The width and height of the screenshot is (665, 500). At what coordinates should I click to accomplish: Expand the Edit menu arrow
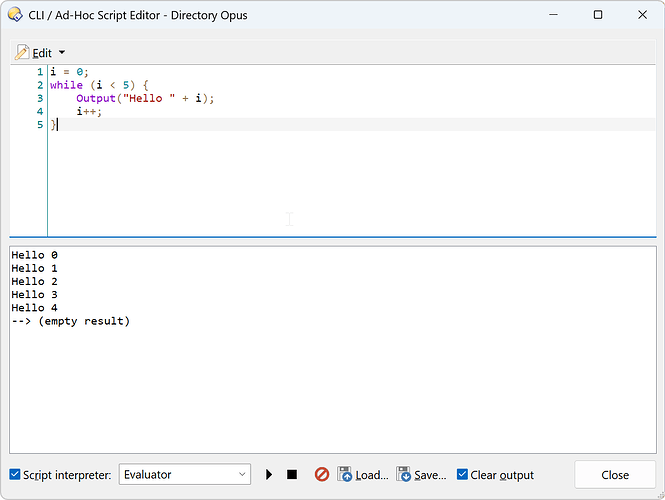click(x=62, y=52)
